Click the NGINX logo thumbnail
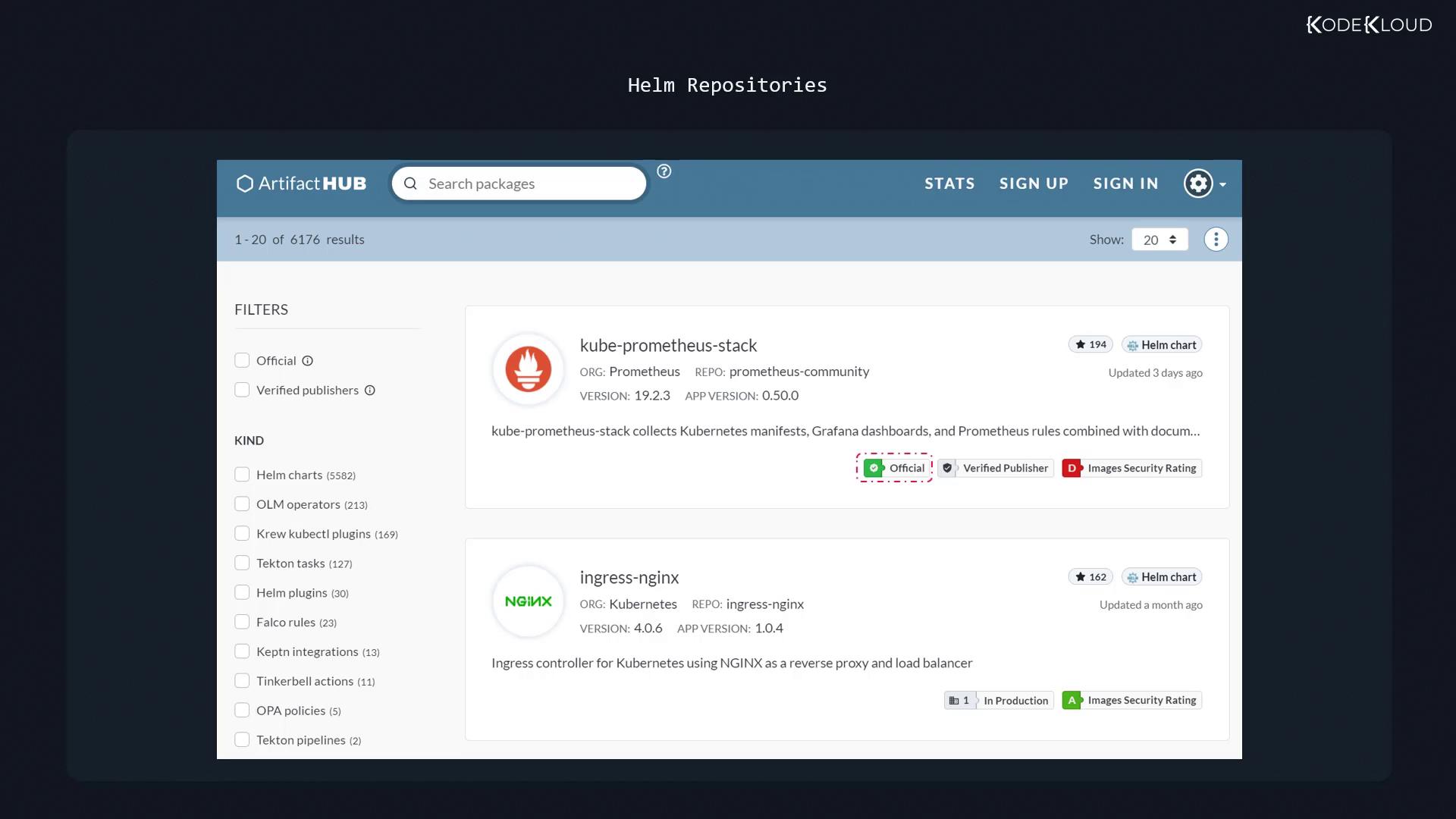 coord(528,601)
